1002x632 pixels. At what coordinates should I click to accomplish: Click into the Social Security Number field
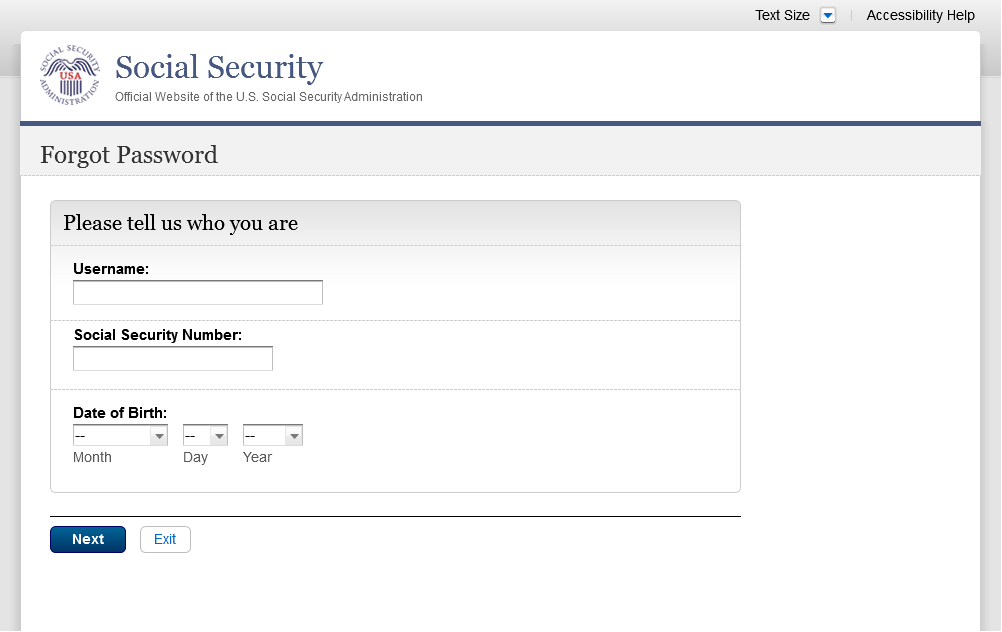pyautogui.click(x=173, y=358)
